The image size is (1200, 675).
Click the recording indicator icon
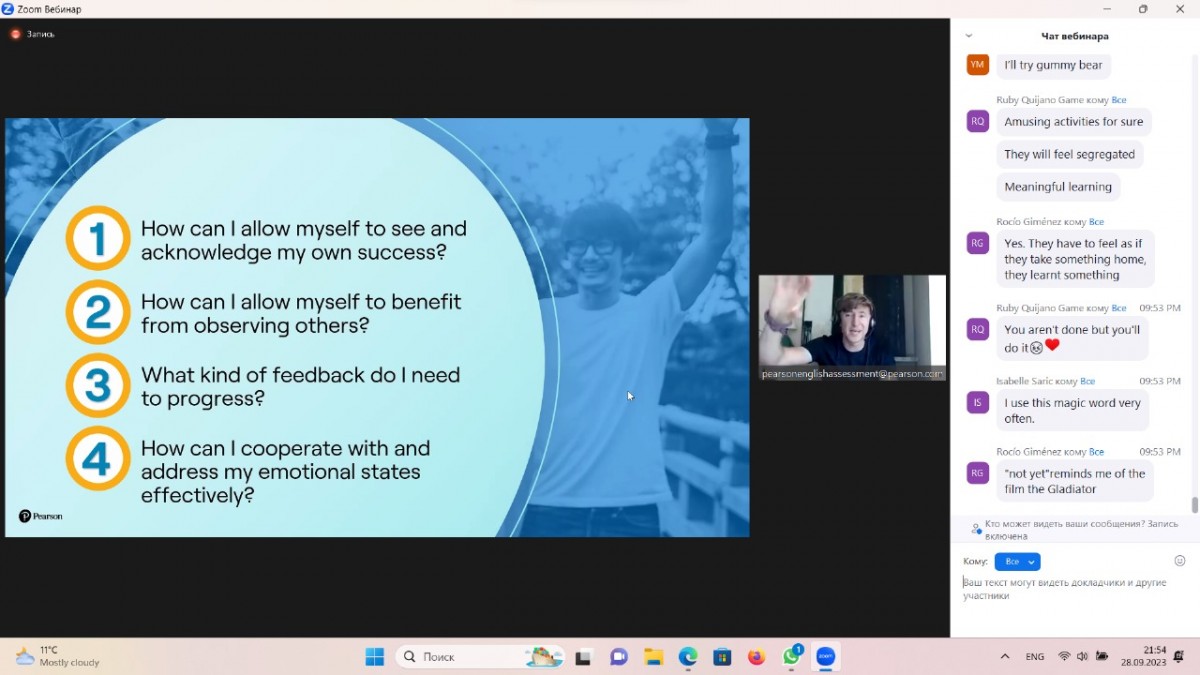pyautogui.click(x=15, y=34)
